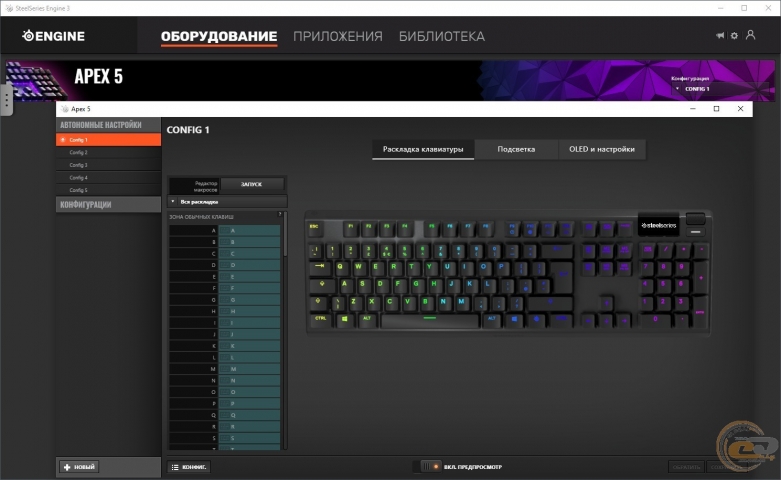The image size is (781, 480).
Task: Select the green Windows key on keyboard
Action: click(344, 320)
